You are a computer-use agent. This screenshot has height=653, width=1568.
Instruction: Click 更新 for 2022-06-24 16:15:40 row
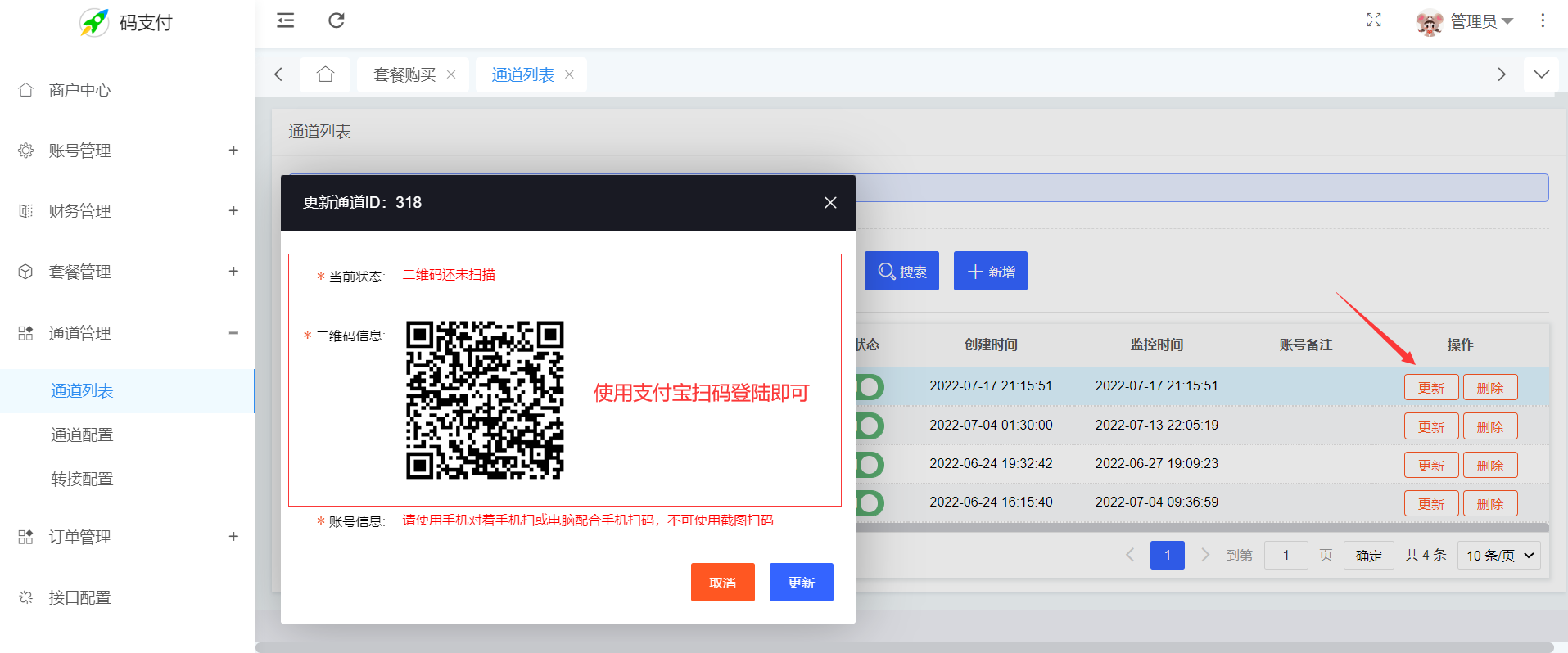(x=1431, y=503)
